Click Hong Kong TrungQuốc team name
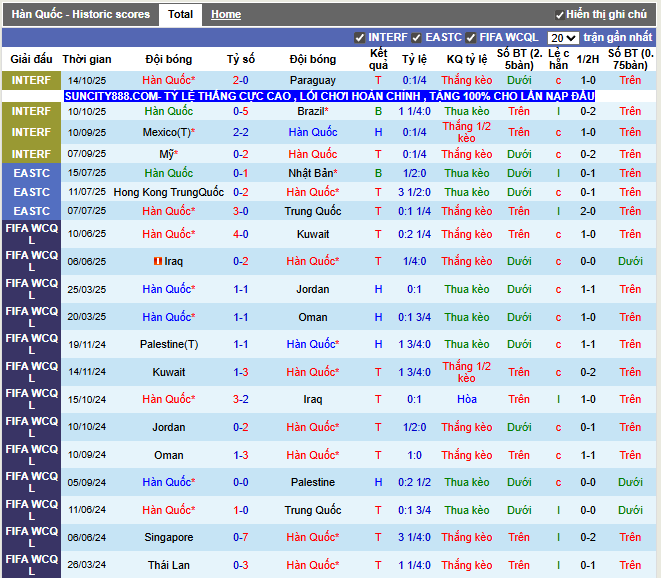661x578 pixels. pos(169,192)
